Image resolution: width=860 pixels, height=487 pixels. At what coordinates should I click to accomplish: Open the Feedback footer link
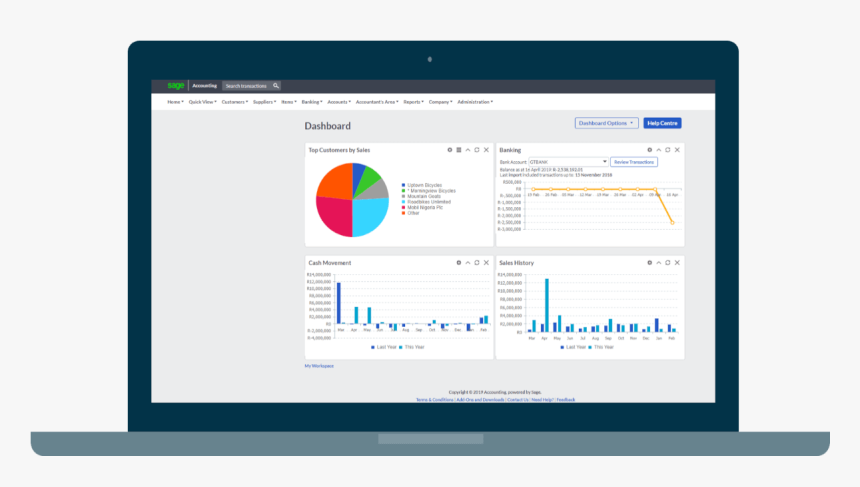click(566, 400)
